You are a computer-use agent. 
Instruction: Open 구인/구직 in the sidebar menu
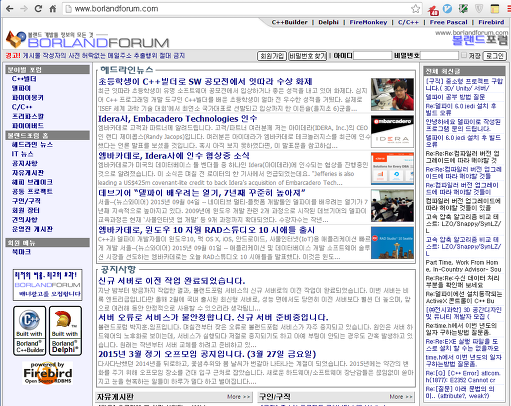tap(26, 201)
